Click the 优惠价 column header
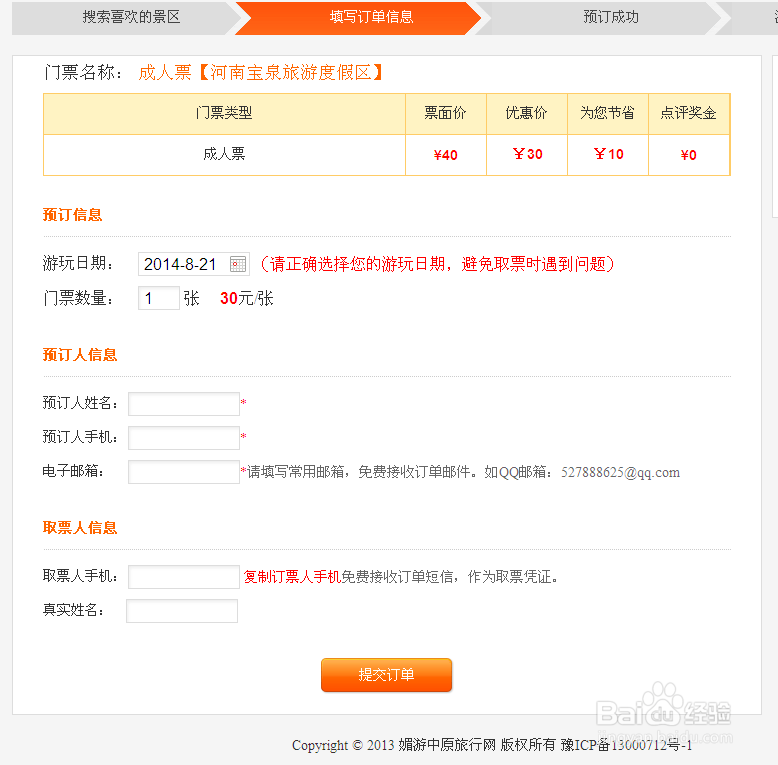This screenshot has width=778, height=765. [x=526, y=114]
